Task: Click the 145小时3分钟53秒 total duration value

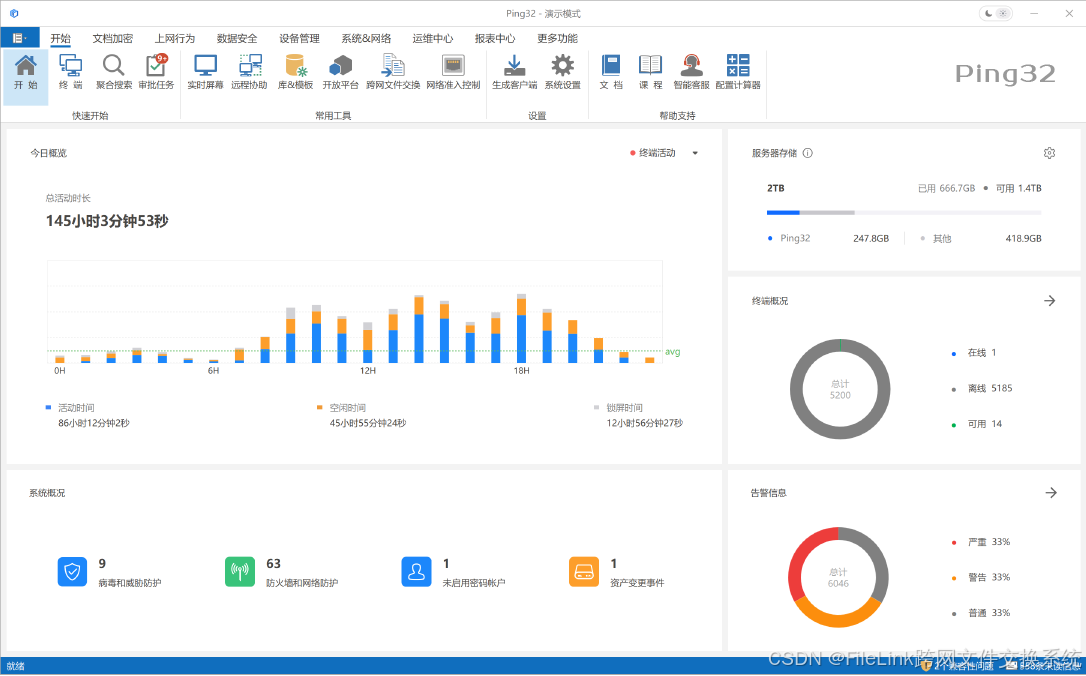Action: [x=107, y=221]
